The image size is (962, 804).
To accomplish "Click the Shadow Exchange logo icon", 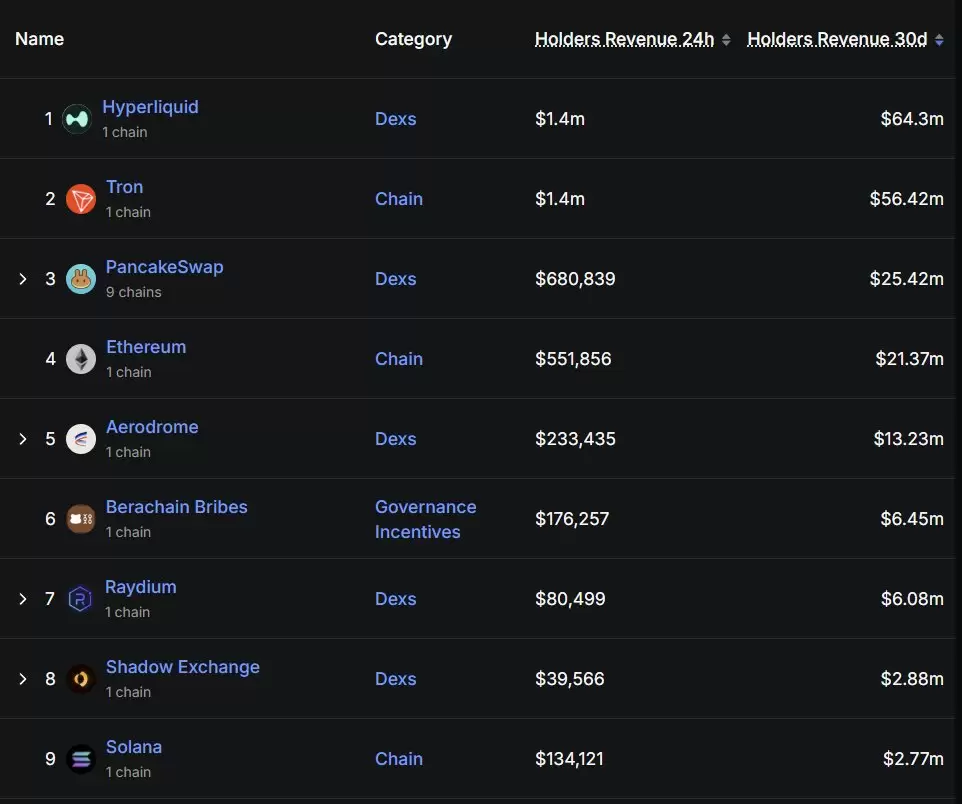I will [81, 679].
